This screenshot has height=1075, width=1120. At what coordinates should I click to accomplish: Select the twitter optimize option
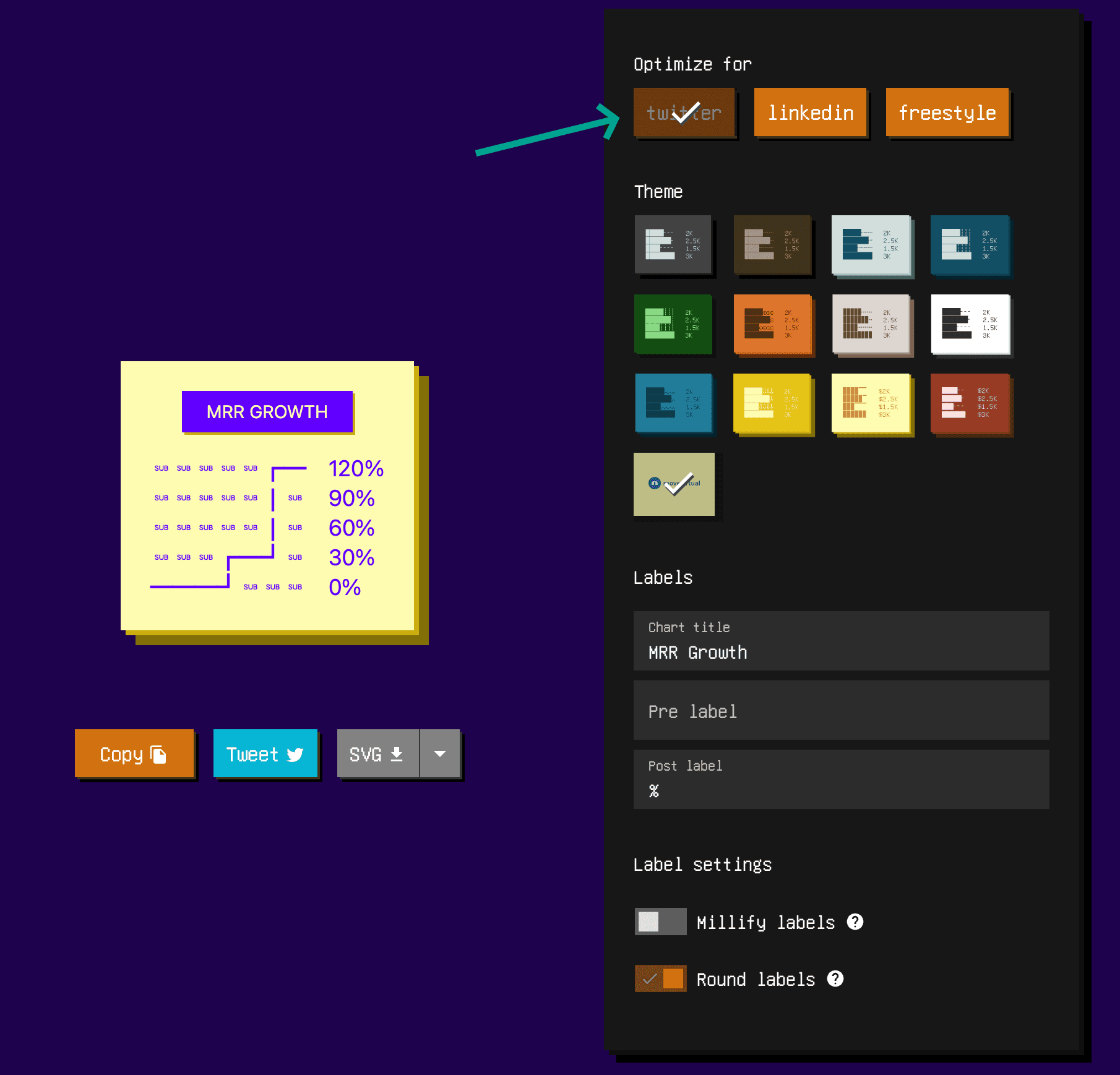[x=684, y=113]
